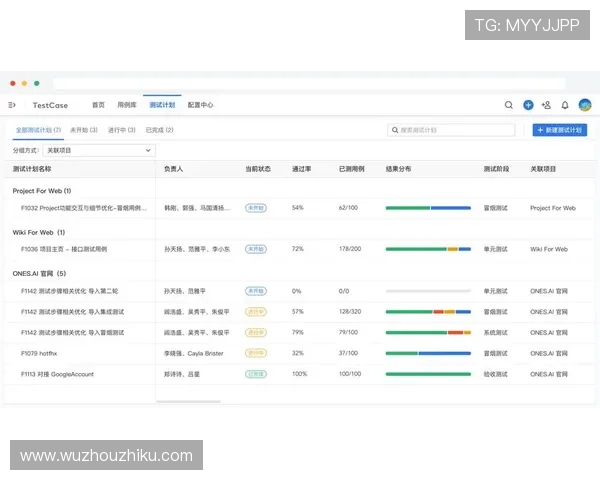The image size is (600, 480).
Task: Click the 37/100 tested cases value
Action: pyautogui.click(x=348, y=353)
